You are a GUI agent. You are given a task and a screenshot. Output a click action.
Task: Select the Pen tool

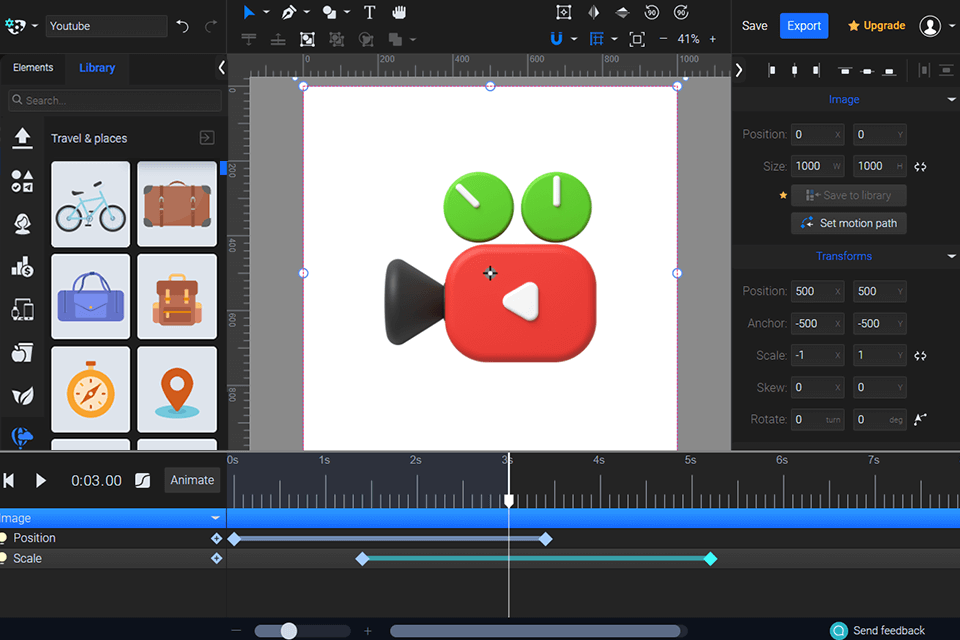point(288,12)
